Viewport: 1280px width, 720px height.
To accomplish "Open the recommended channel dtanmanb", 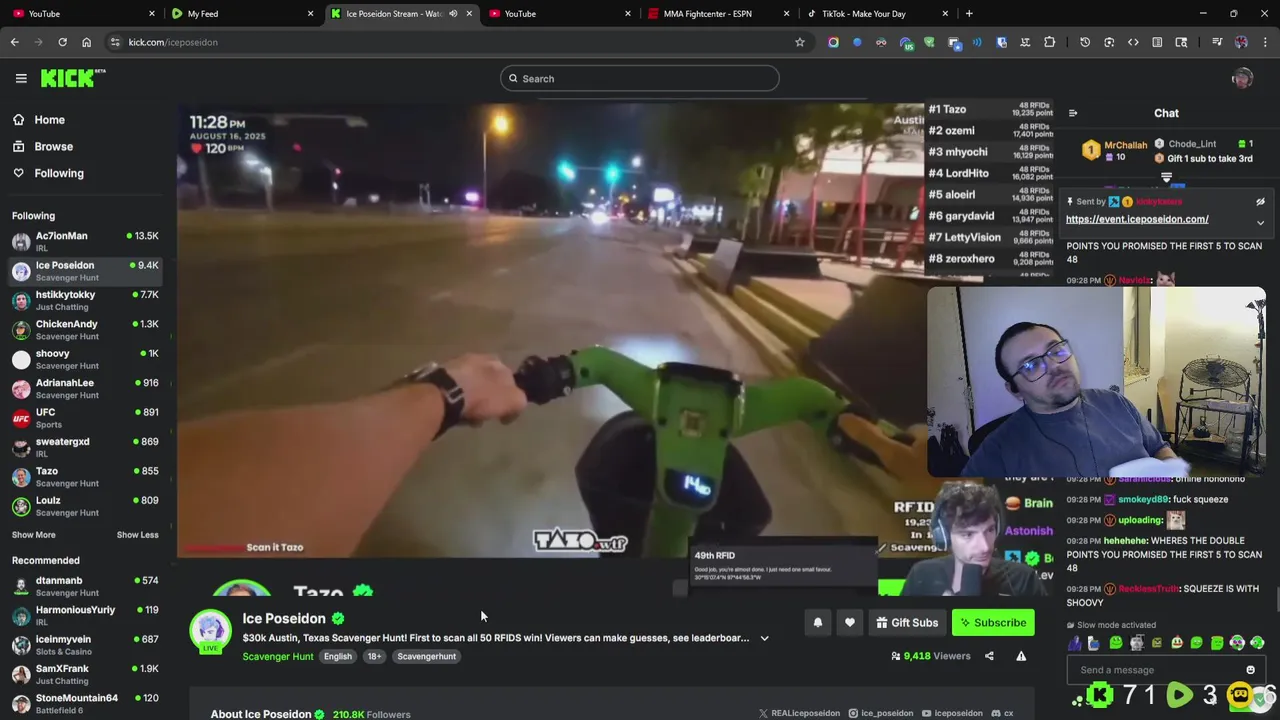I will (84, 586).
